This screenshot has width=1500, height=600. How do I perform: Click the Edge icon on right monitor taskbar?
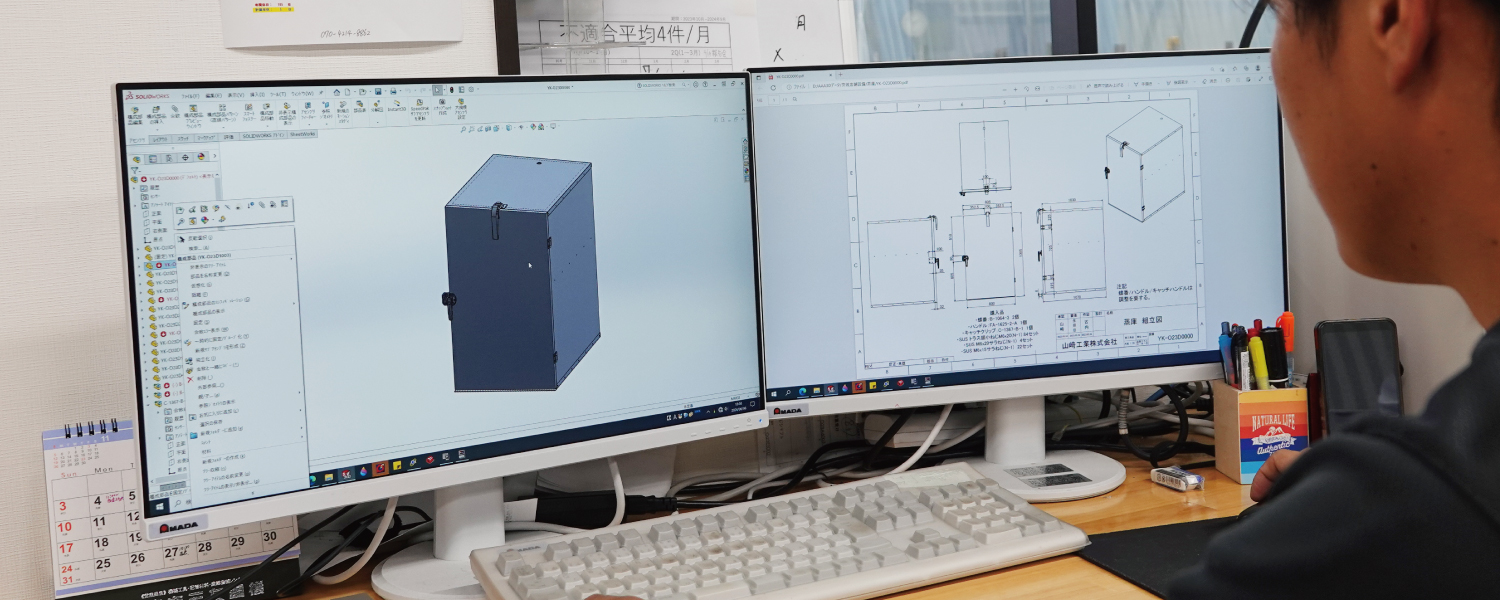point(802,392)
